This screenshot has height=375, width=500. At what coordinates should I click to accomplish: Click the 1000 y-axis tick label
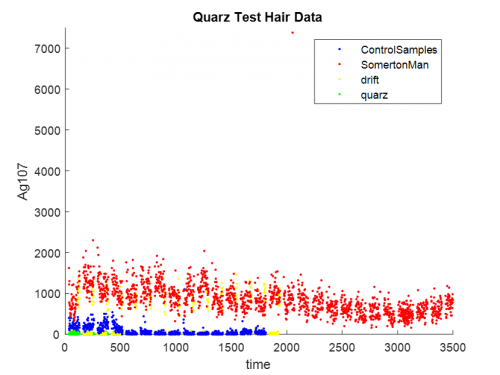[47, 294]
